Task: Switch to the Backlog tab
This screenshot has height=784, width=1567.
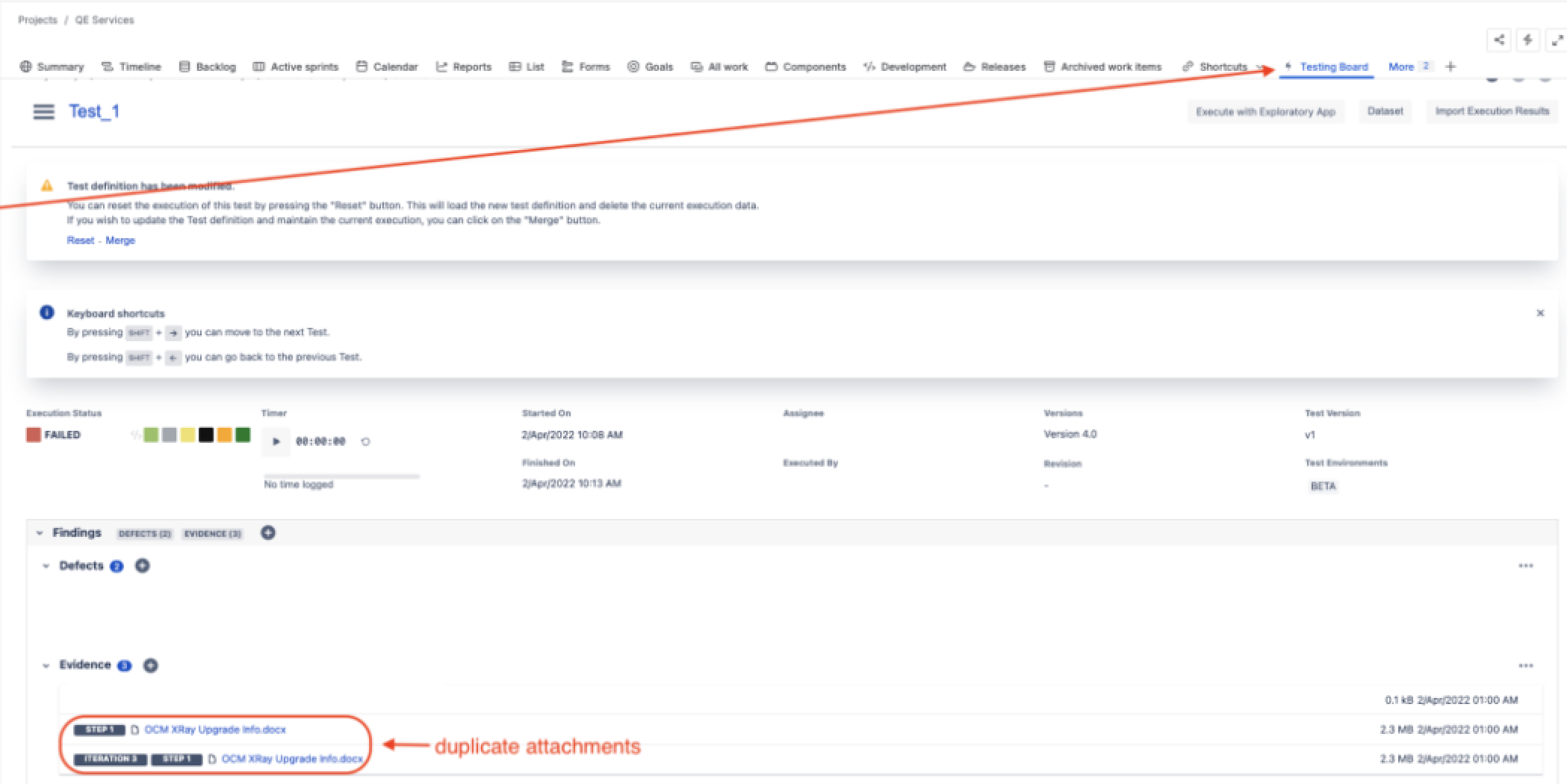Action: pos(208,66)
